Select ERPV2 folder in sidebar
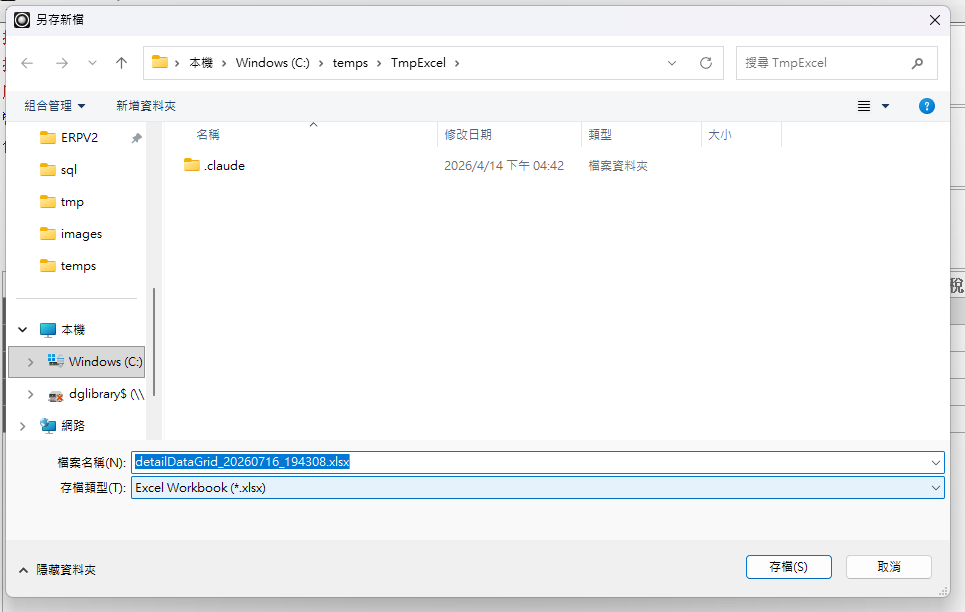The image size is (965, 612). 79,137
